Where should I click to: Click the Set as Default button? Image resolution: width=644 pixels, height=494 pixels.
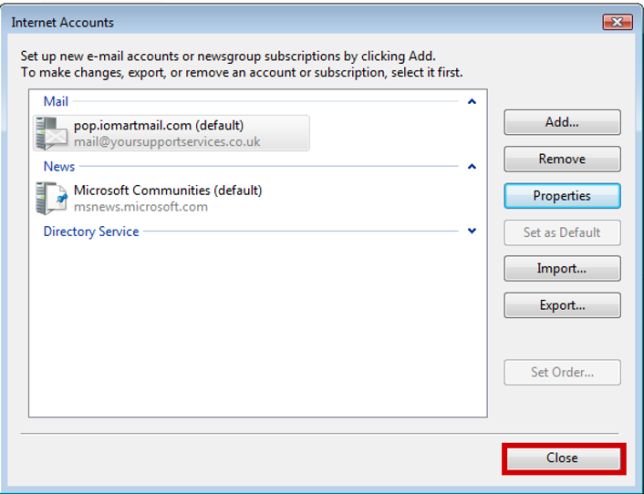tap(562, 232)
